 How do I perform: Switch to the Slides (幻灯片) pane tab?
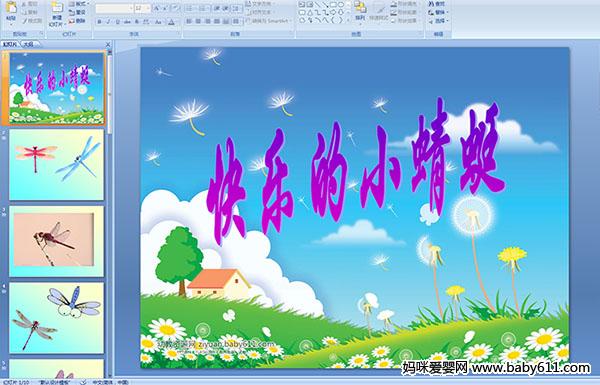(10, 44)
